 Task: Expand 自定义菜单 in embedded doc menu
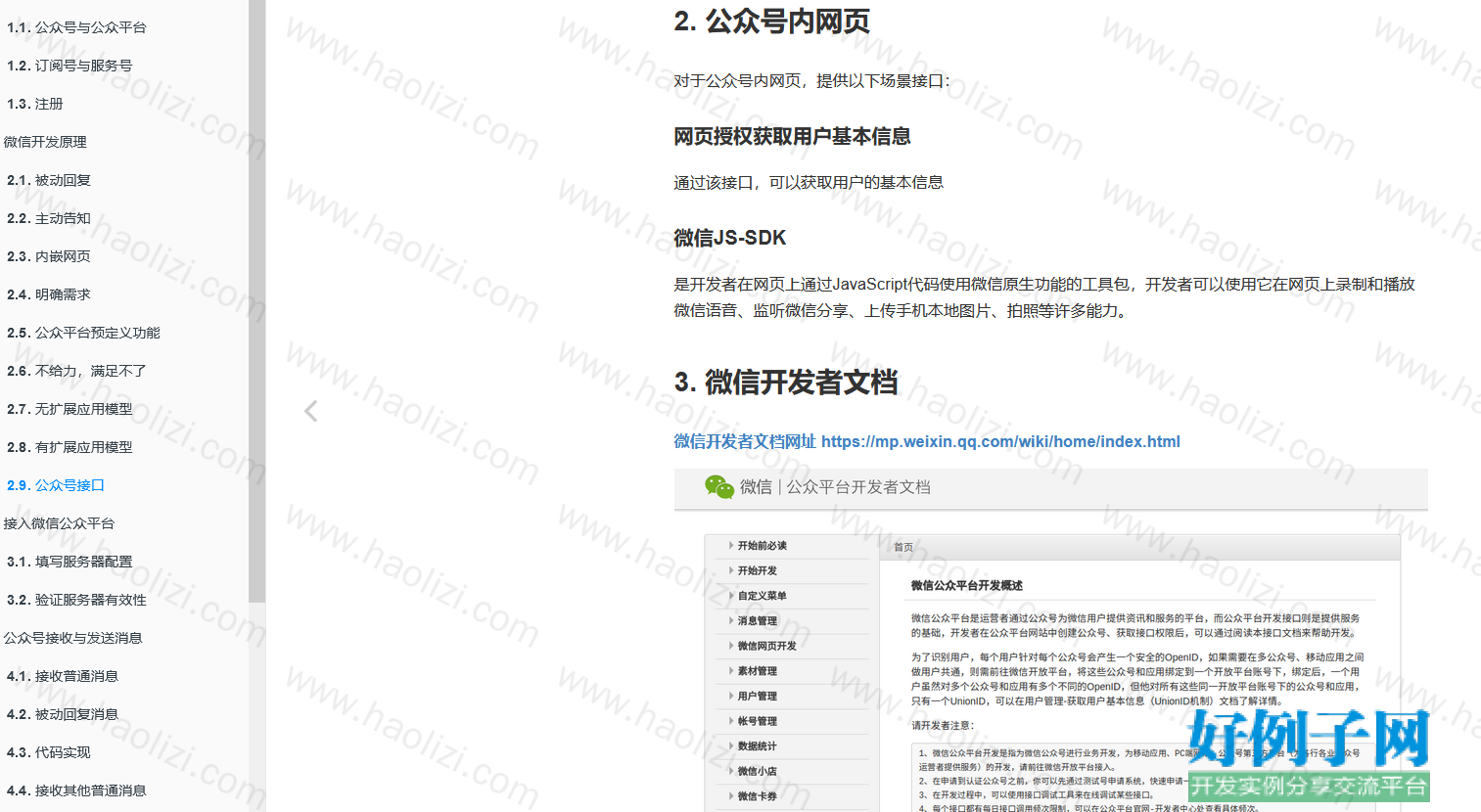(x=763, y=596)
